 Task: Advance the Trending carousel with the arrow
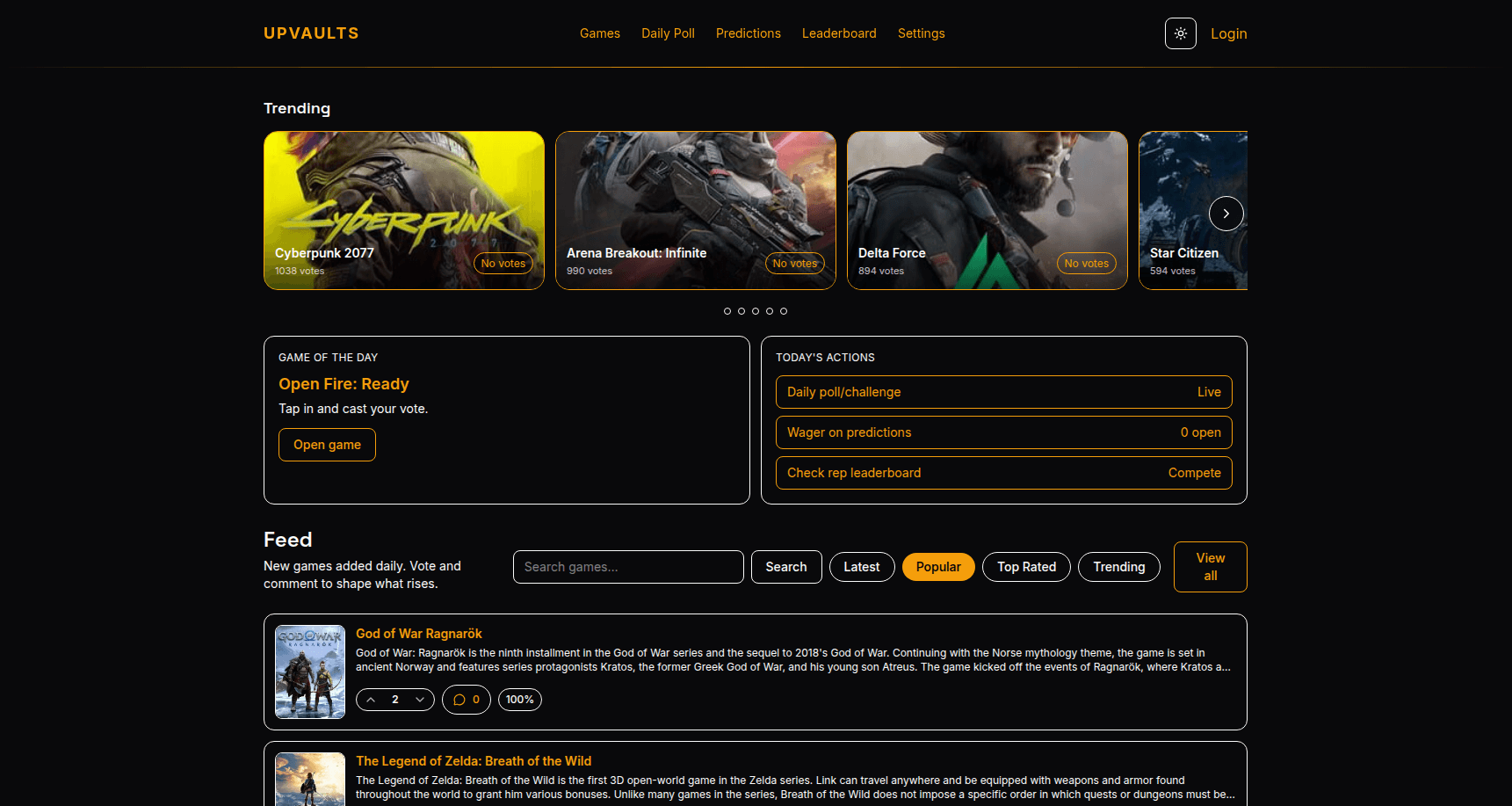pos(1226,213)
